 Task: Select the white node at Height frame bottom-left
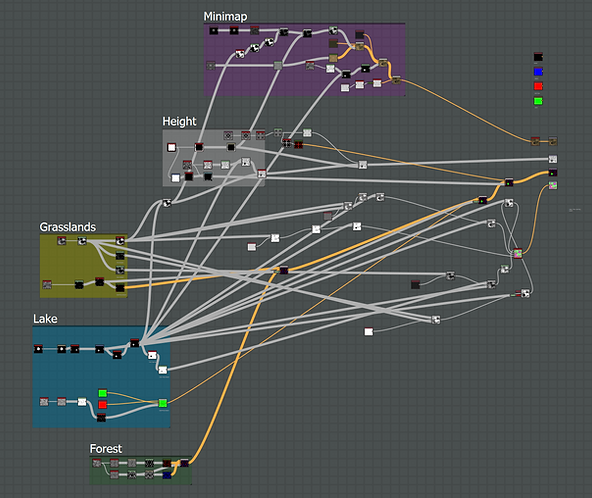tap(176, 178)
